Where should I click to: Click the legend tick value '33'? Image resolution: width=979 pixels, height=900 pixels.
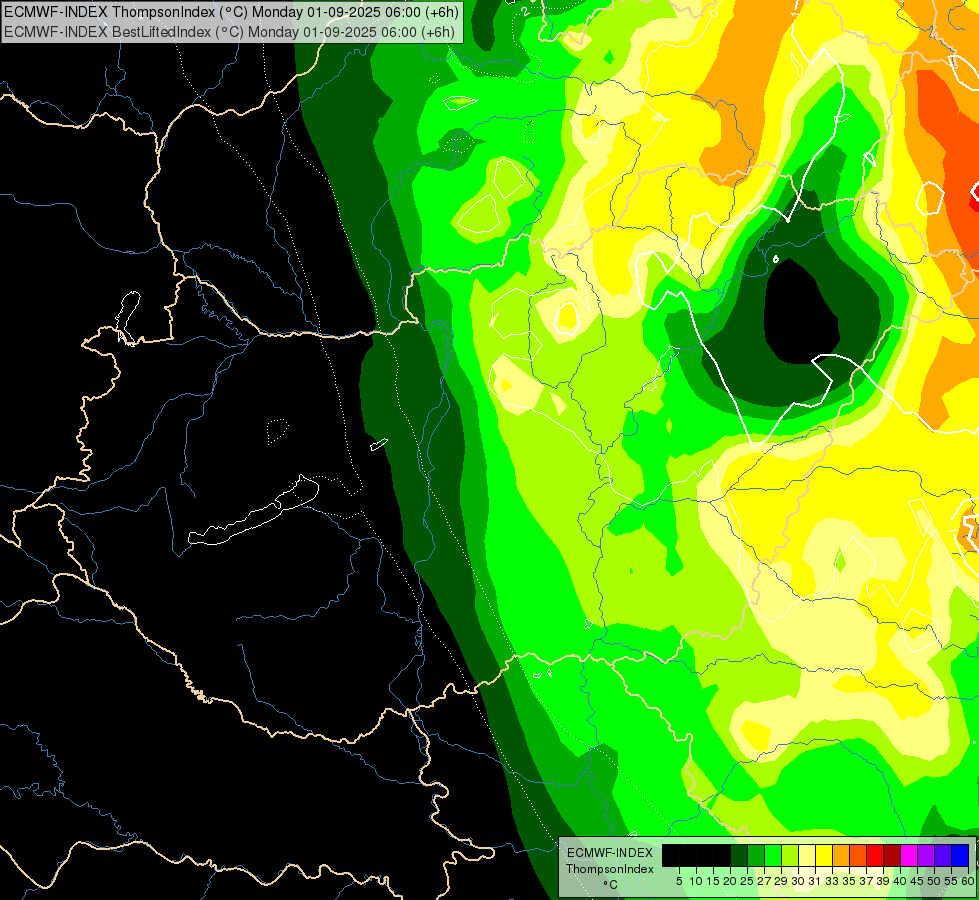tap(832, 881)
